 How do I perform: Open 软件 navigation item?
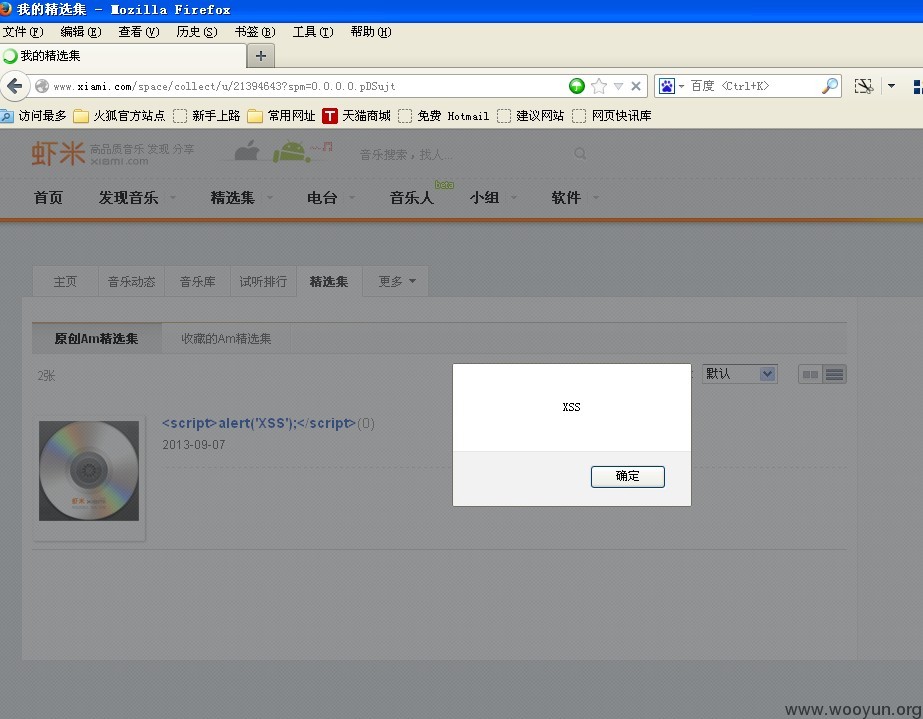(566, 198)
